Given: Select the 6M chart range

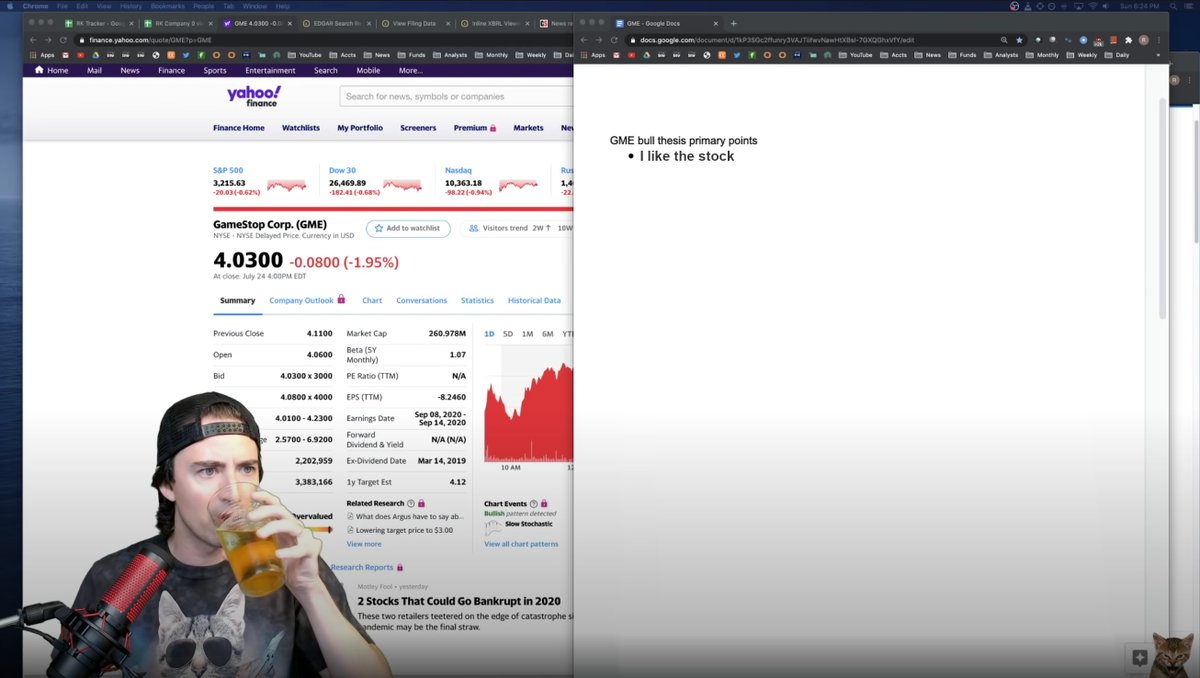Looking at the screenshot, I should click(547, 333).
